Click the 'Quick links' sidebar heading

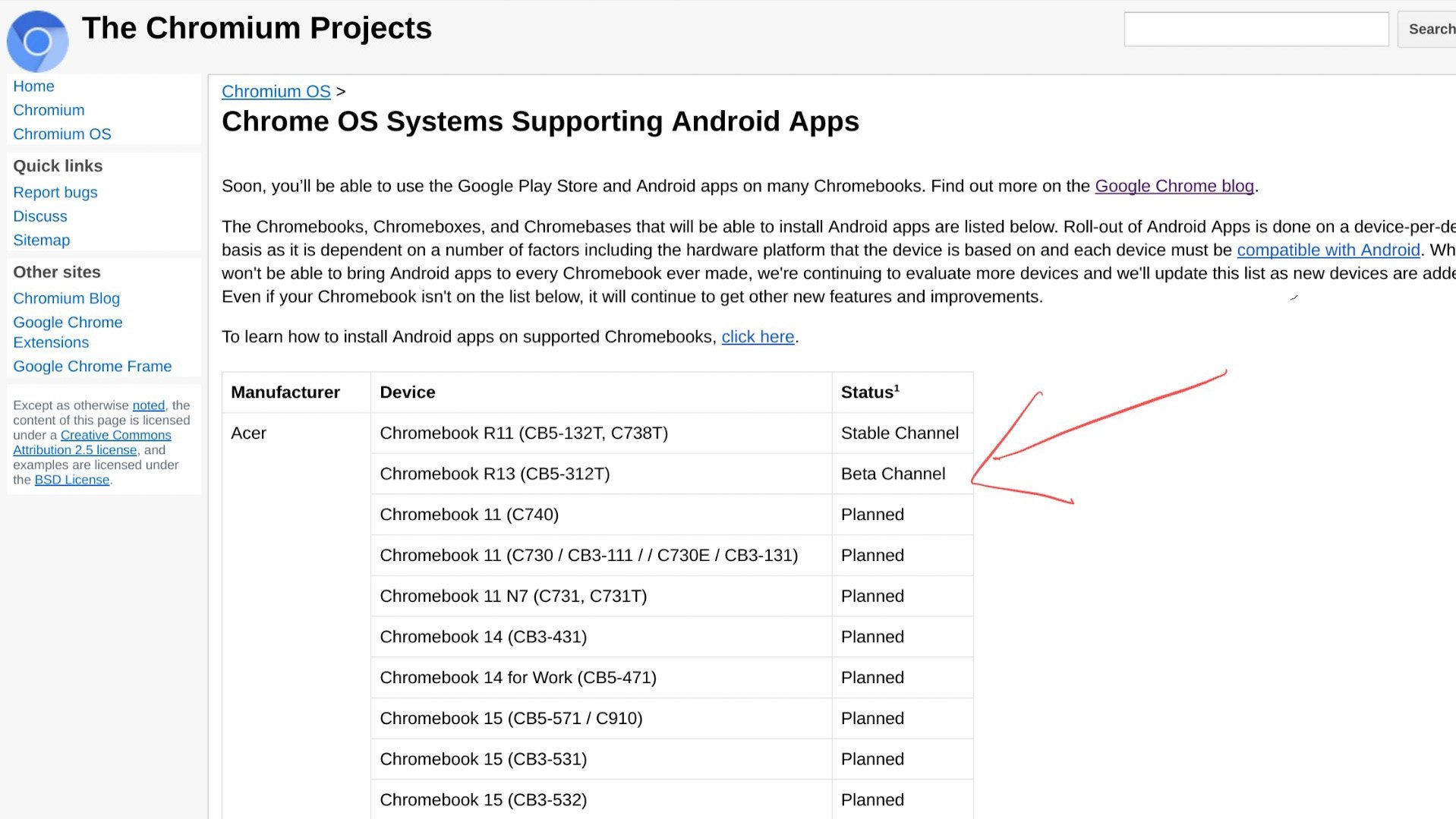pyautogui.click(x=58, y=166)
